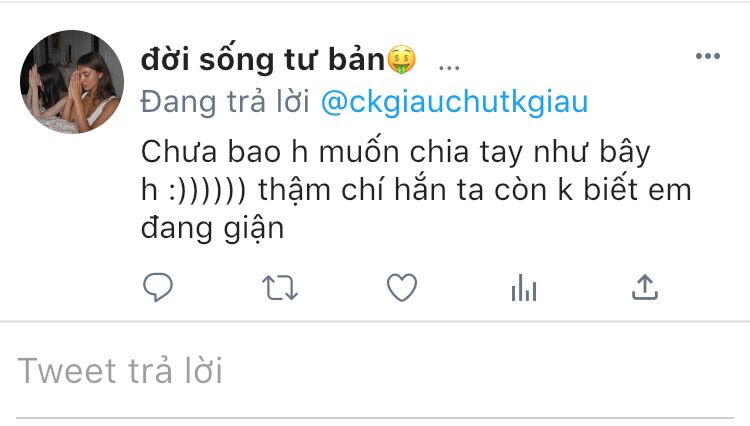The image size is (750, 426).
Task: Open the three-dot more options menu
Action: coord(708,56)
